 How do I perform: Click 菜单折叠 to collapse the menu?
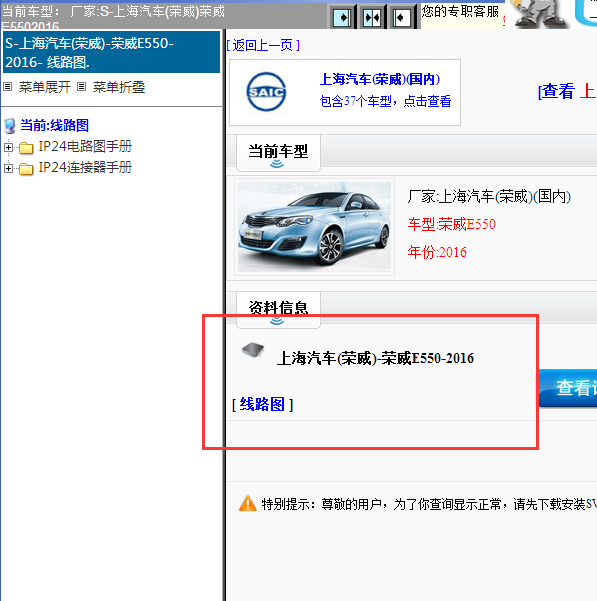119,87
